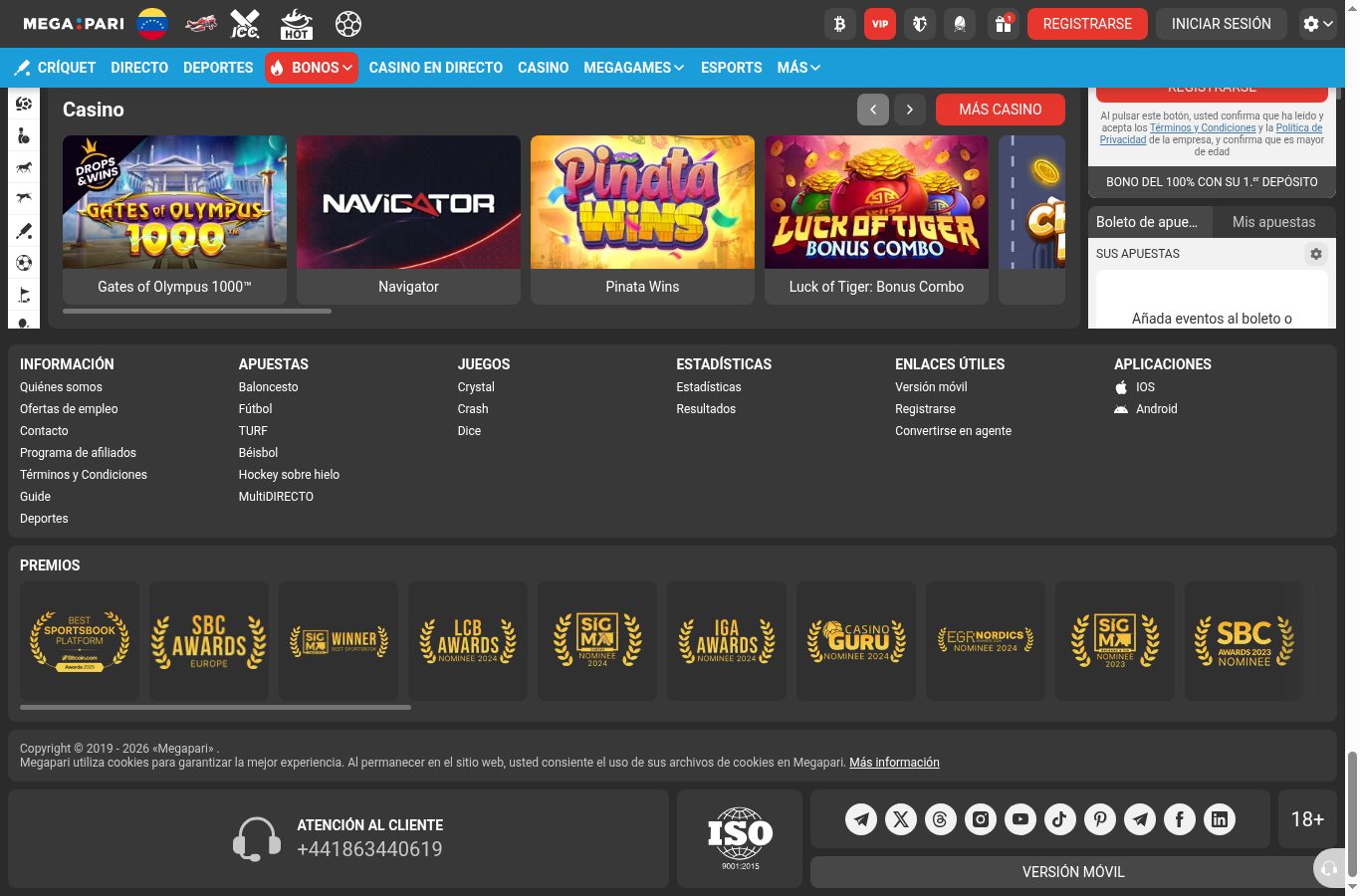1360x896 pixels.
Task: Follow the Términos y Condiciones footer link
Action: (x=84, y=475)
